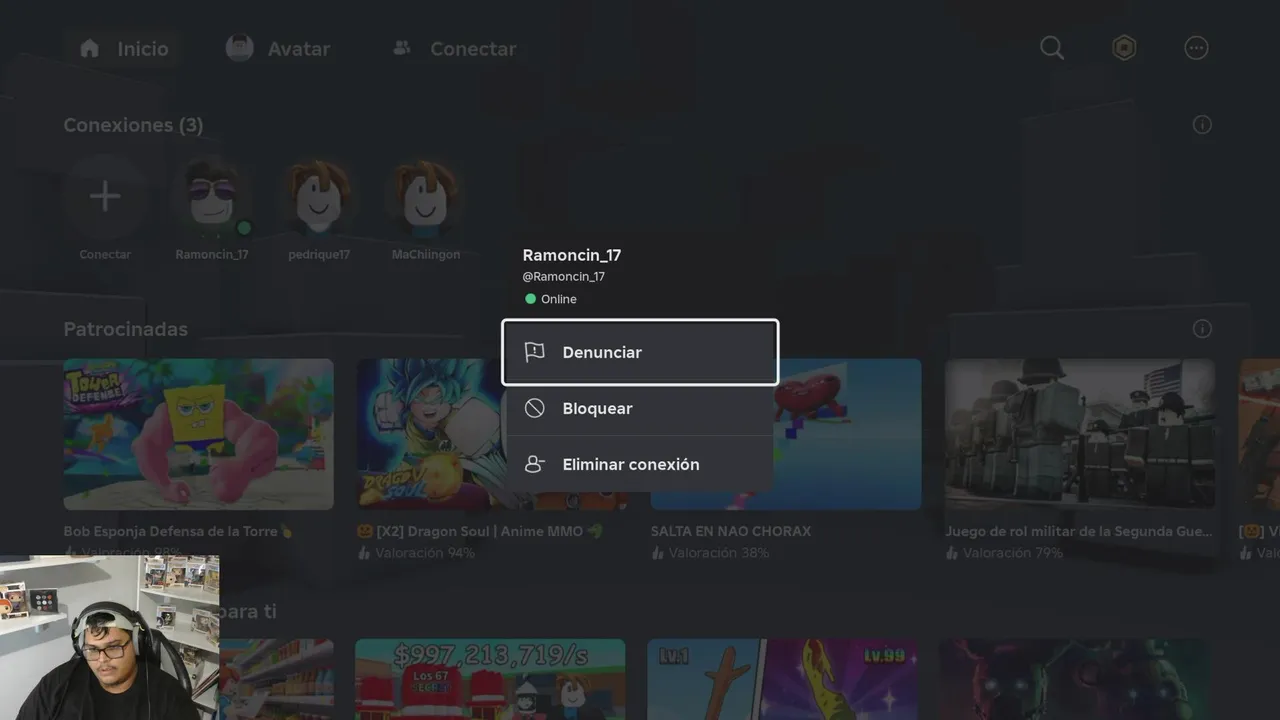Click the info icon beside Patrocinadas
Screen dimensions: 1280x720
(x=1202, y=329)
